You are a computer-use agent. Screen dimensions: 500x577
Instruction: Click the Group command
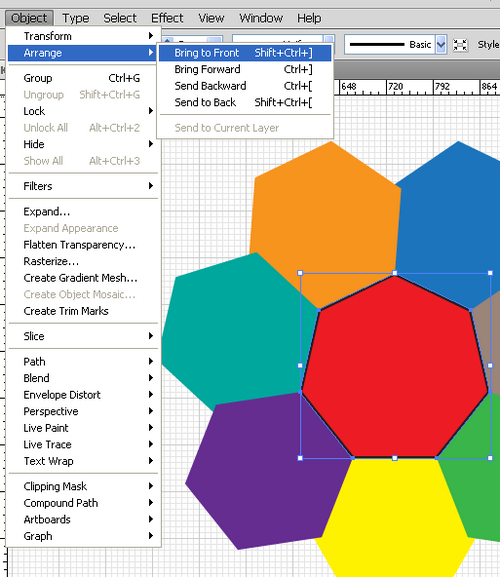(83, 78)
